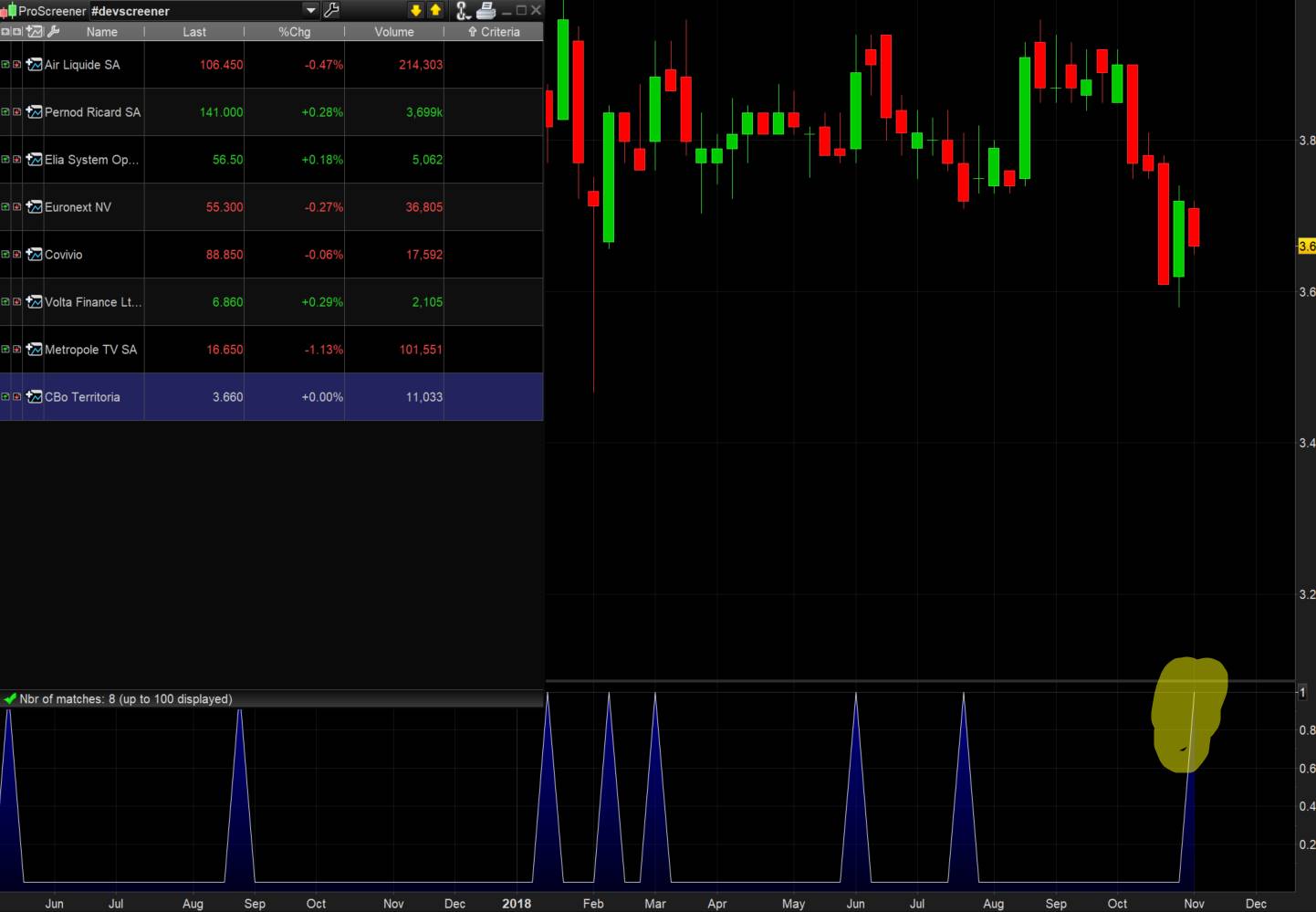The height and width of the screenshot is (912, 1316).
Task: Click the volume value 11,033
Action: point(424,397)
